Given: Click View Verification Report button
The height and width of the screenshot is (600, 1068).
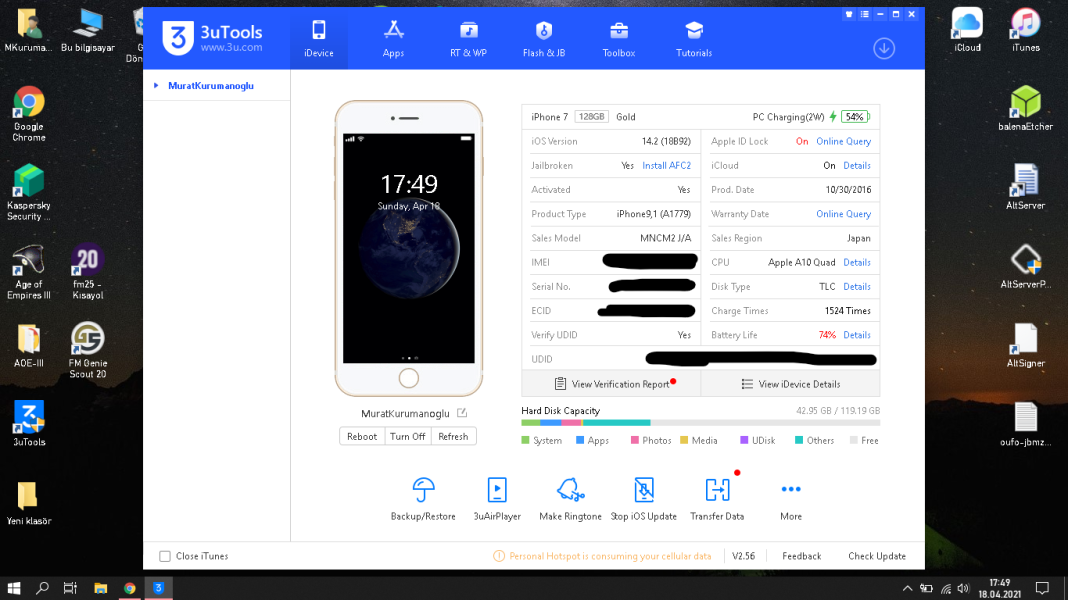Looking at the screenshot, I should point(612,384).
